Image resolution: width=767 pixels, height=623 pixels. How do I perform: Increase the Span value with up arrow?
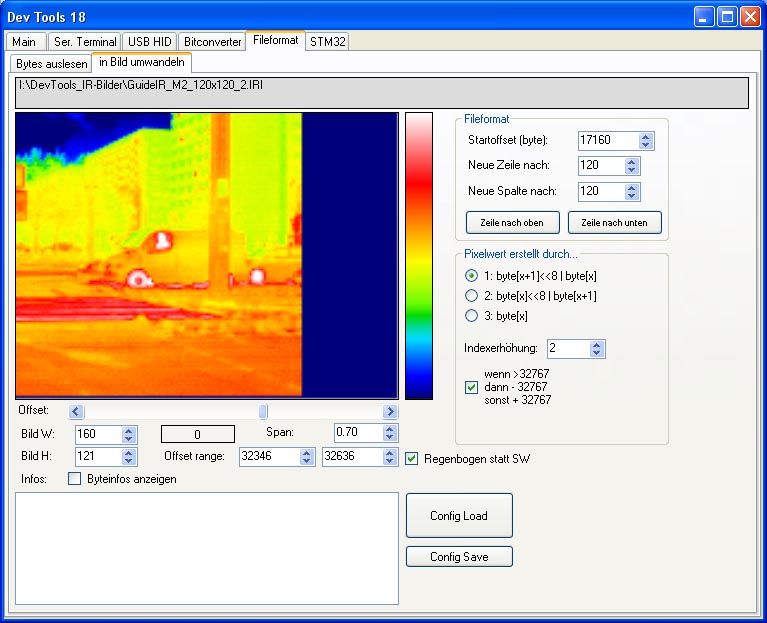pyautogui.click(x=391, y=429)
